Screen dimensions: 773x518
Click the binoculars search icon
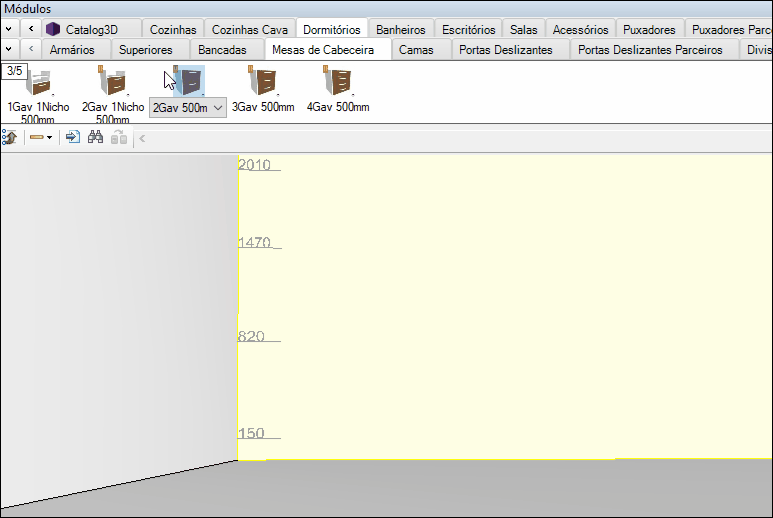95,137
